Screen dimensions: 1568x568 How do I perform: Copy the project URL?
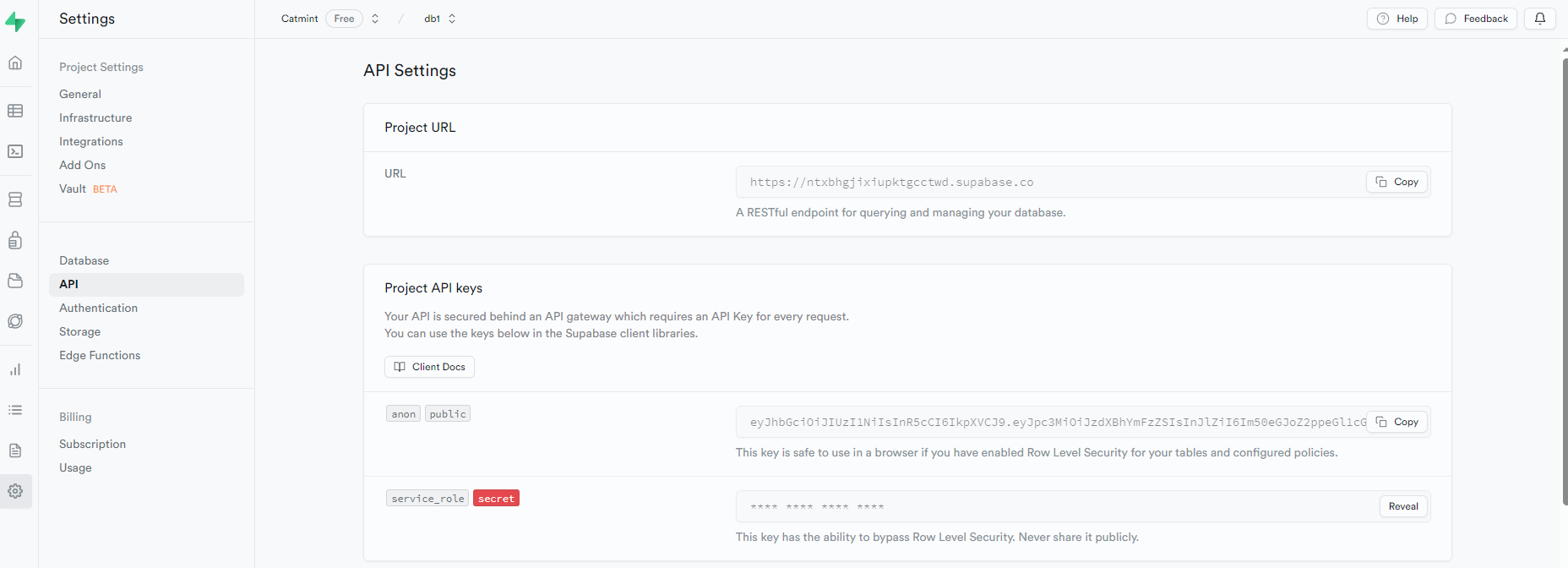pyautogui.click(x=1397, y=182)
